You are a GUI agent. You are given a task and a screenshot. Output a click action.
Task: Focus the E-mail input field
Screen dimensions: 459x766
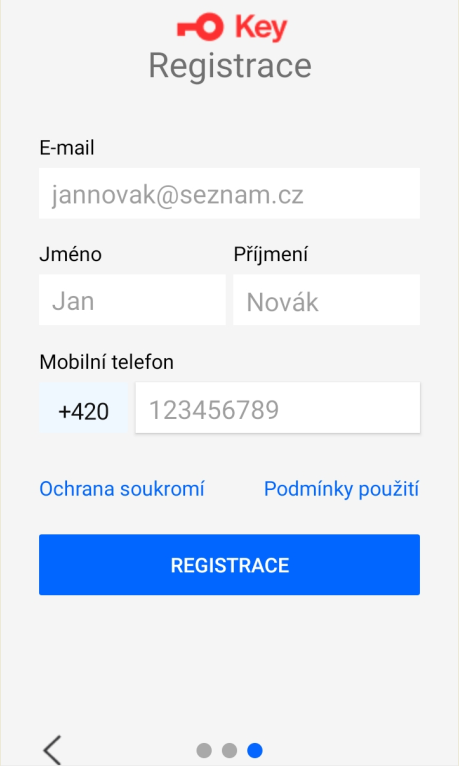click(x=230, y=193)
